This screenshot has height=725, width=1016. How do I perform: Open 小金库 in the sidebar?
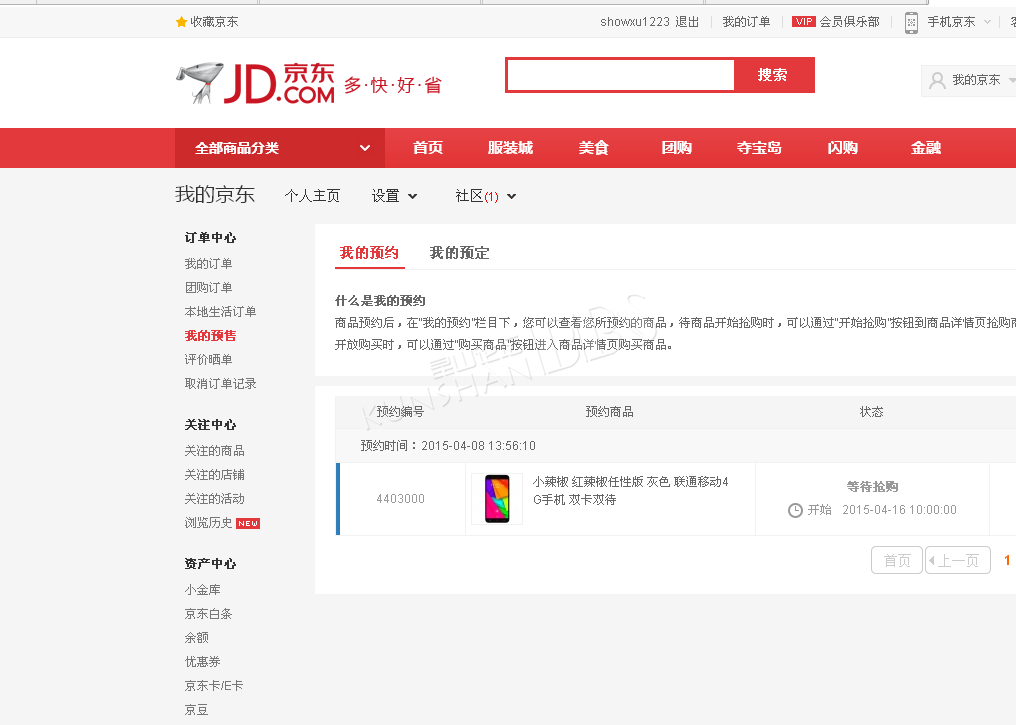tap(202, 590)
